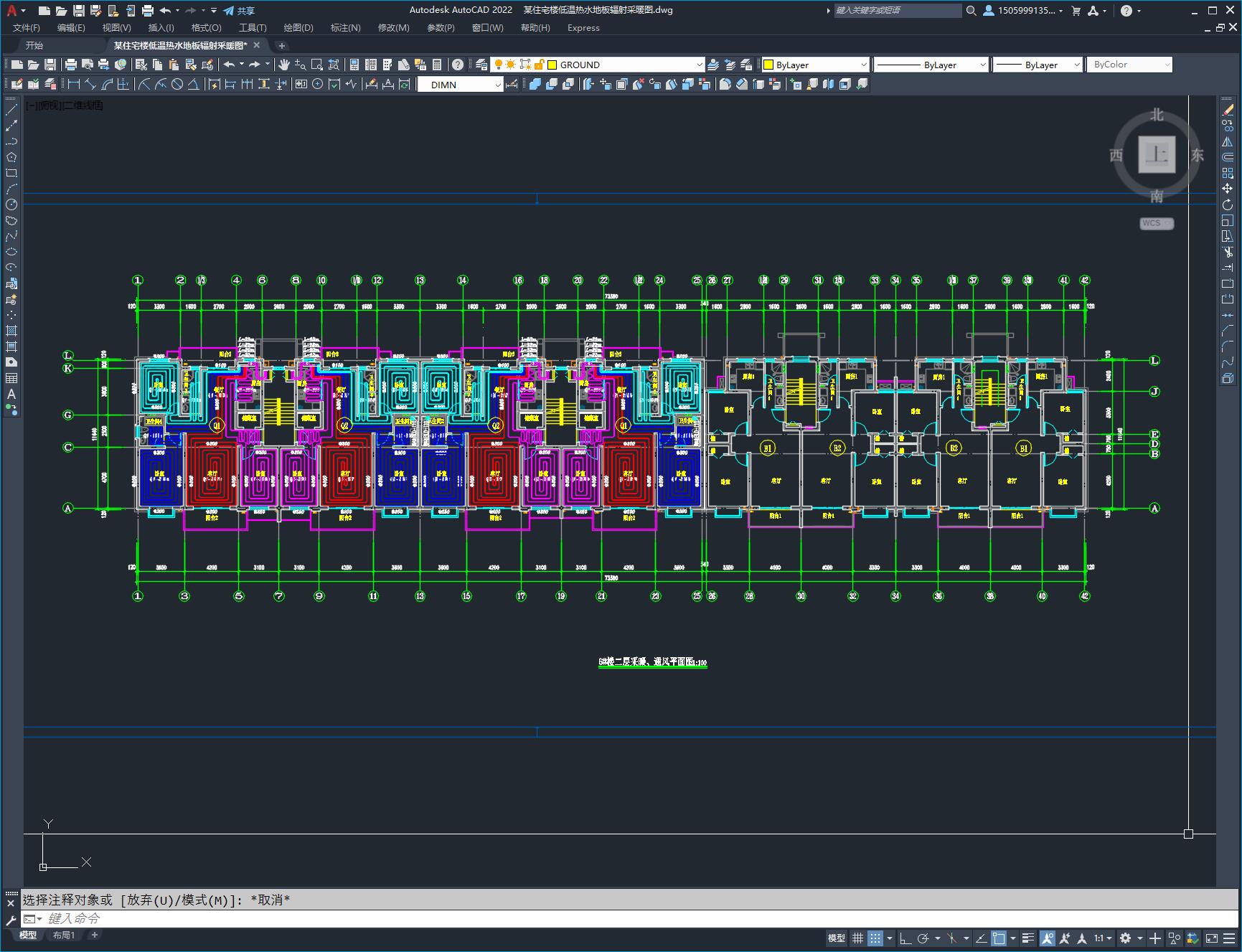Select the Trim scissors tool

coord(1228,252)
